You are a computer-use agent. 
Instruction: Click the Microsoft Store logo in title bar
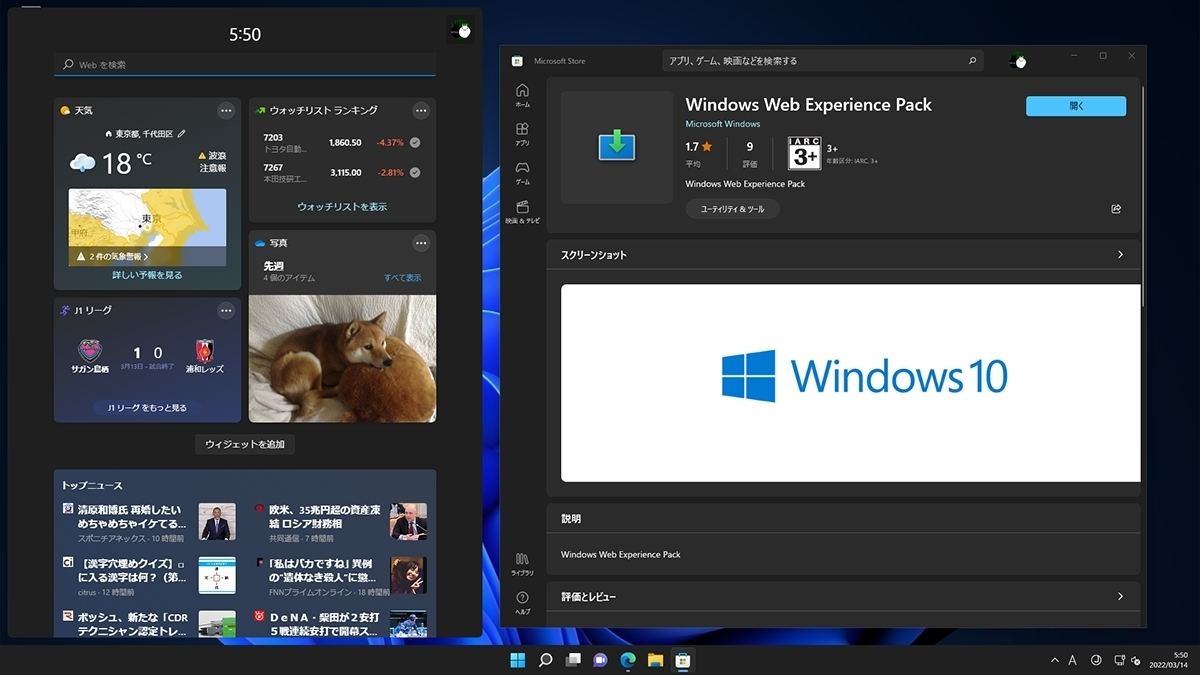517,61
